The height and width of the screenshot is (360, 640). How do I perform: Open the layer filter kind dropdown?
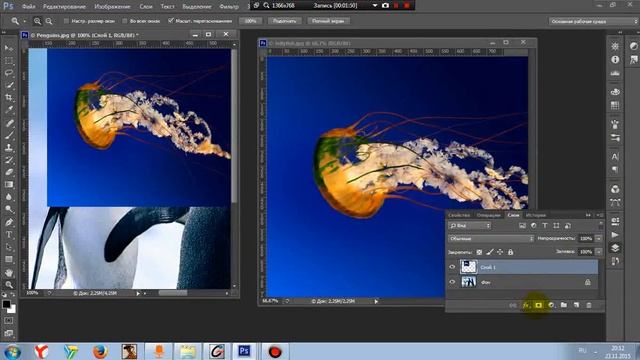click(469, 226)
